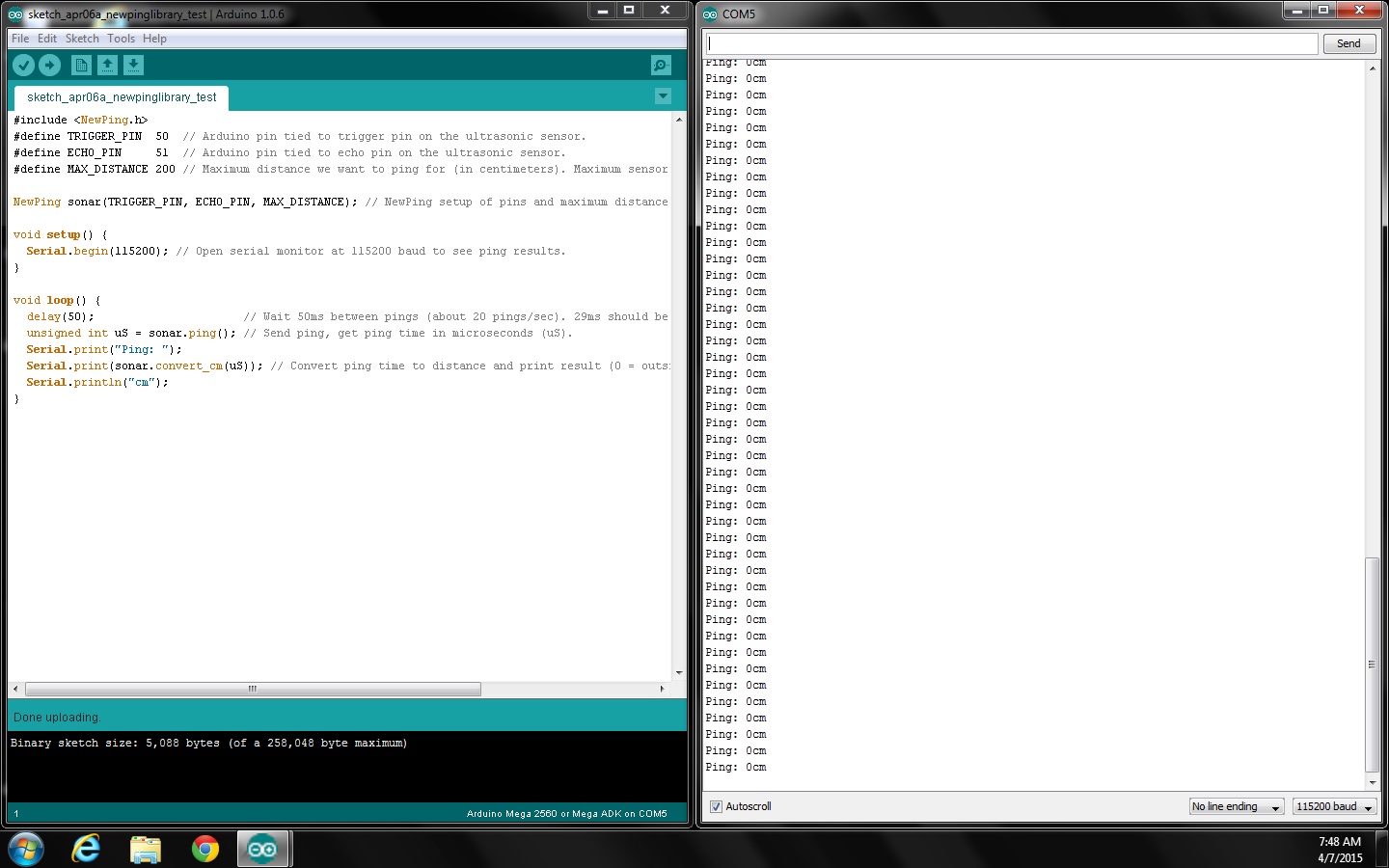Create a new sketch with the New icon
Viewport: 1389px width, 868px height.
point(82,65)
